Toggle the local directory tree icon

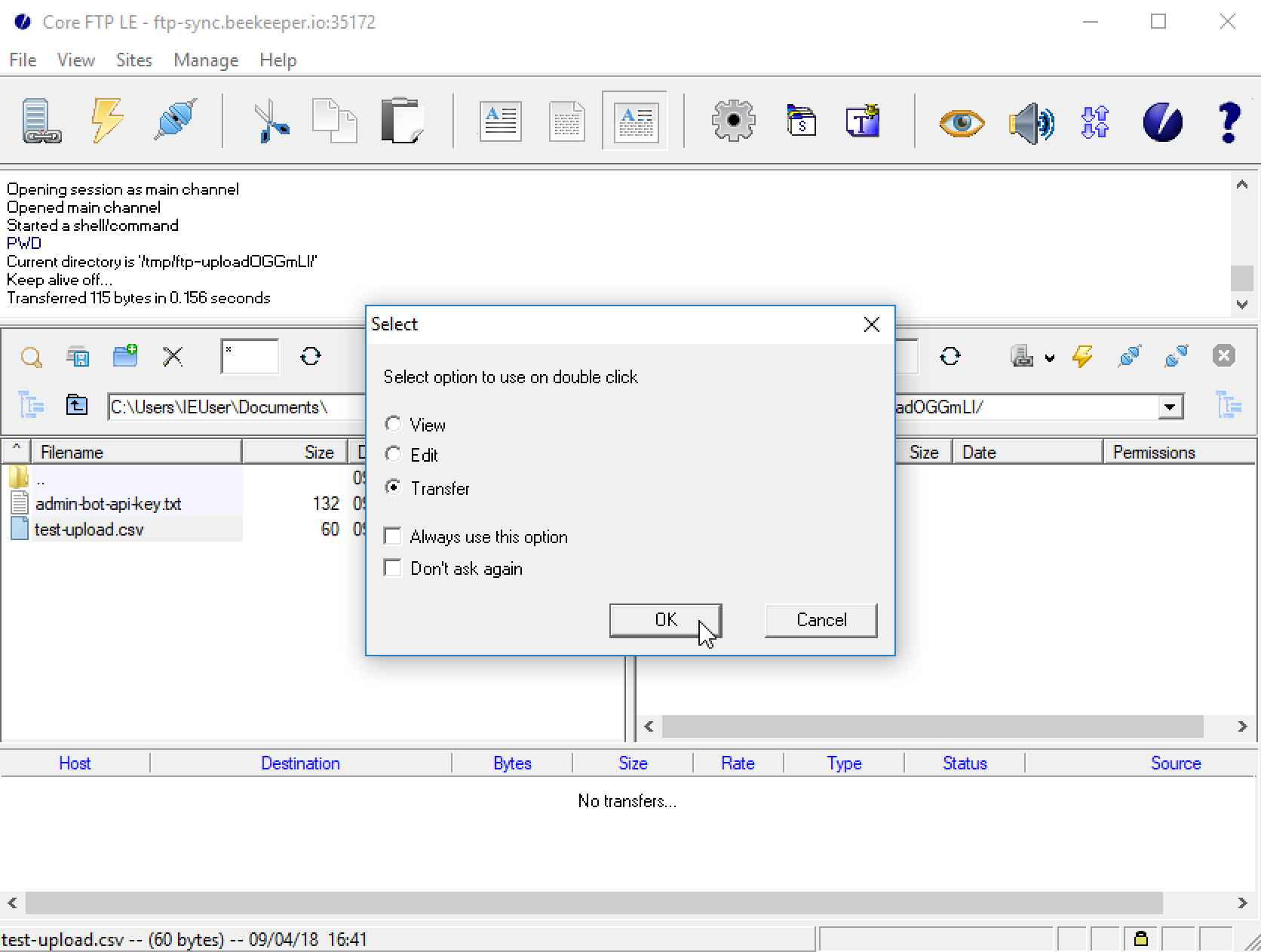31,406
